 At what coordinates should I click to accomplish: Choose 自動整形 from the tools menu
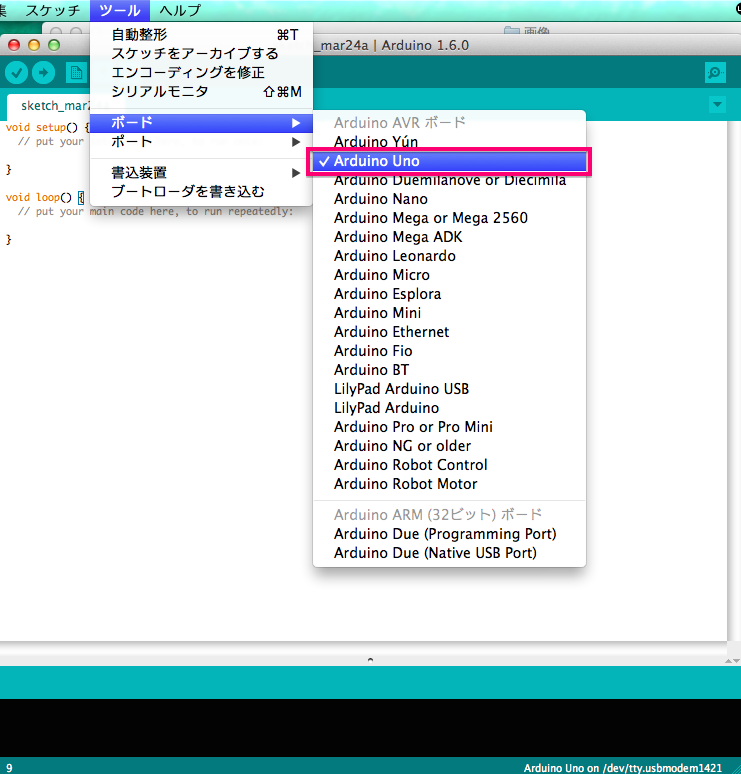coord(201,35)
